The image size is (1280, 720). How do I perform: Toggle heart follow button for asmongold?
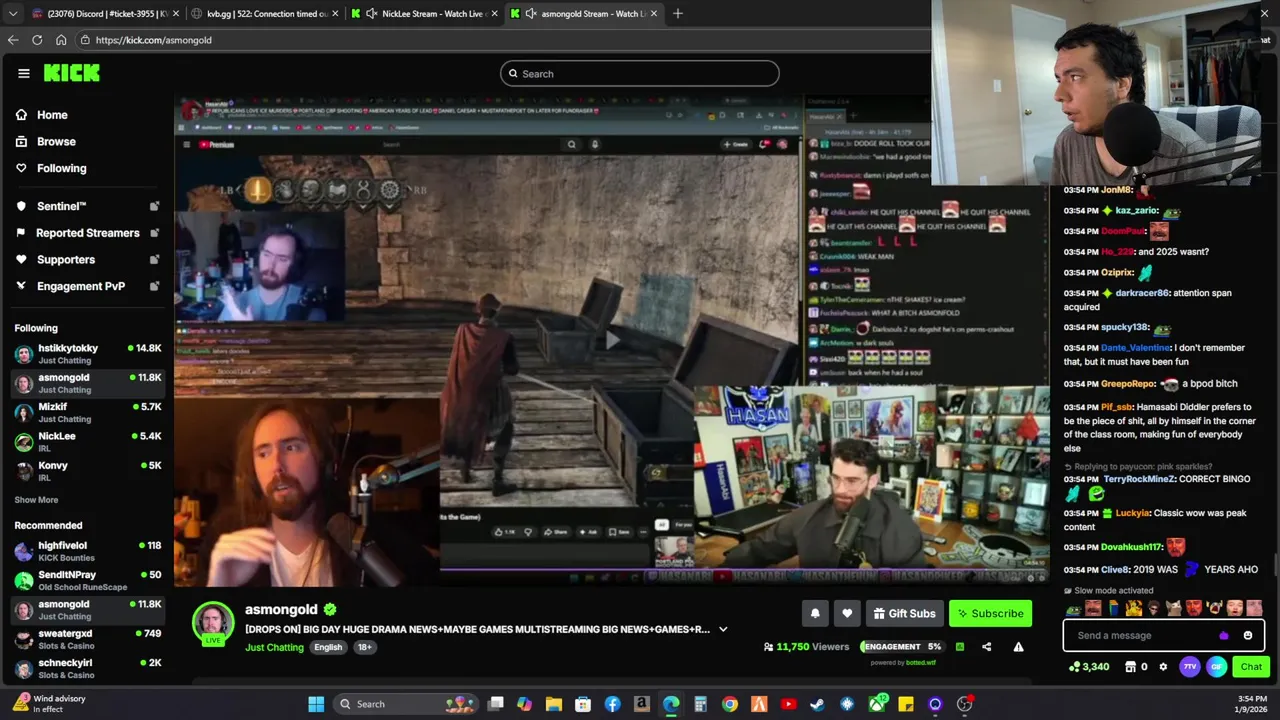[847, 613]
